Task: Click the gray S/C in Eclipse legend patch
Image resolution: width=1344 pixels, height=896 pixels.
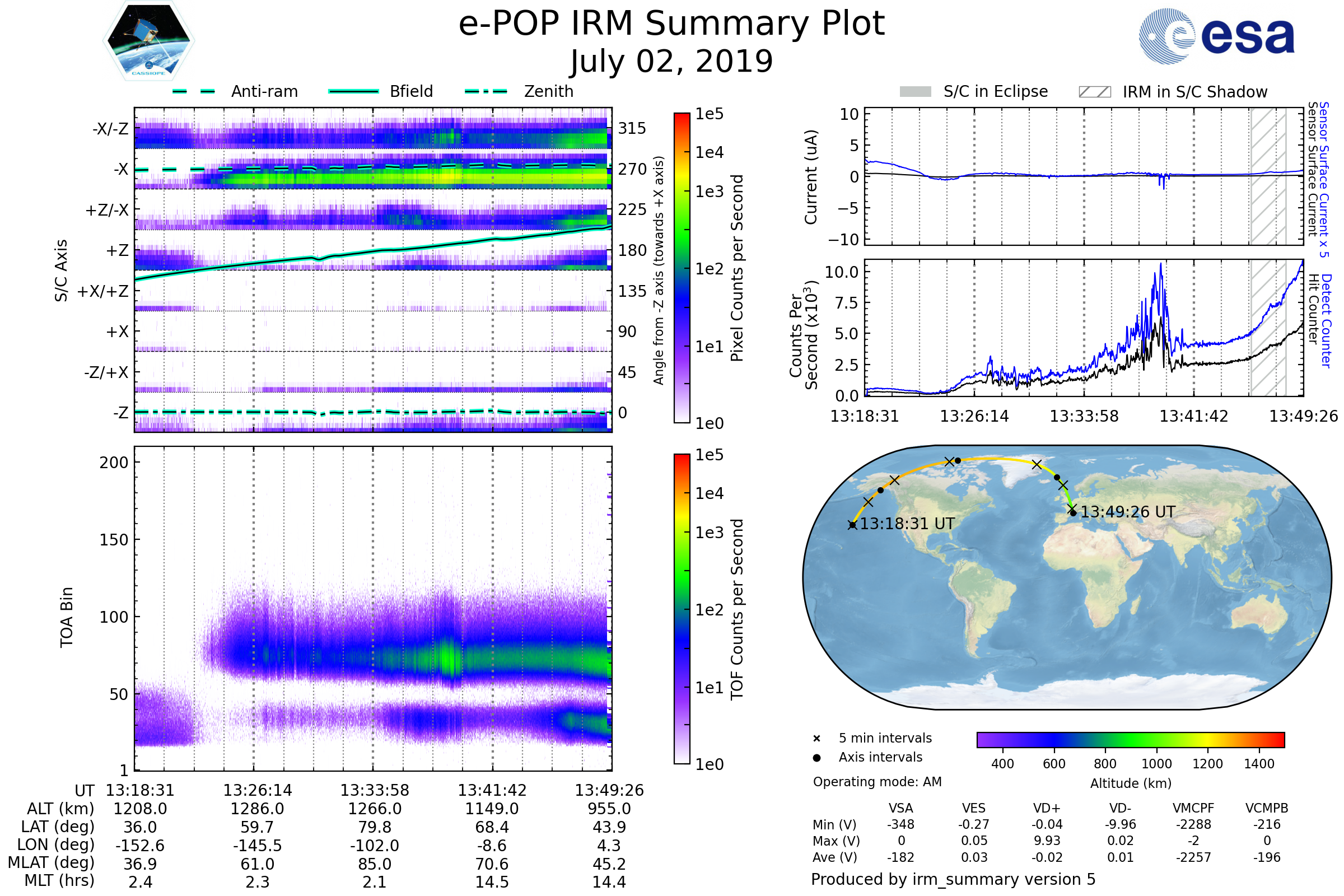Action: 915,91
